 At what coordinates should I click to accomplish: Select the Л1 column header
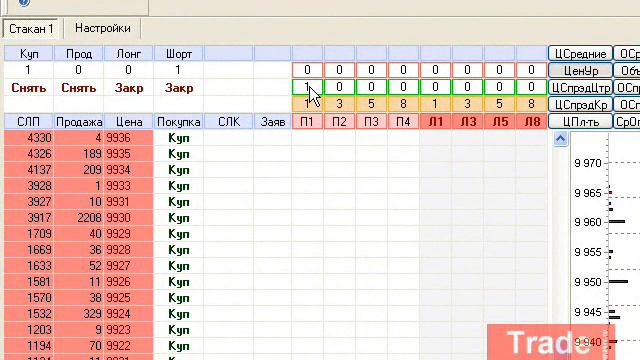(x=435, y=122)
